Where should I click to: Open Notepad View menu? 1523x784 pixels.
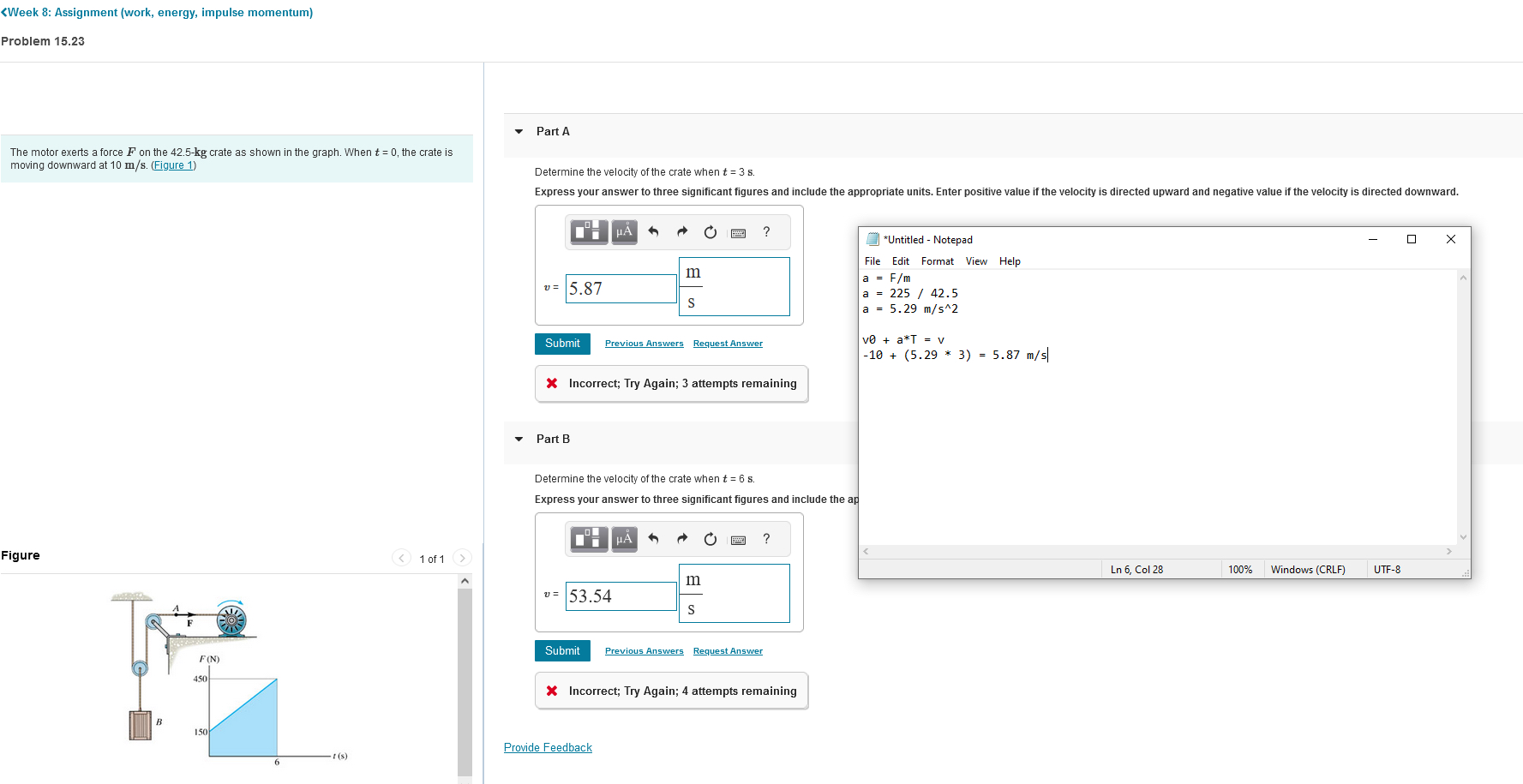tap(976, 261)
